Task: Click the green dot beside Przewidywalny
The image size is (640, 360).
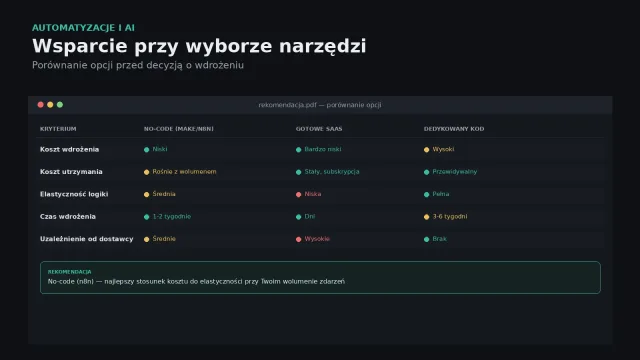Action: click(427, 172)
